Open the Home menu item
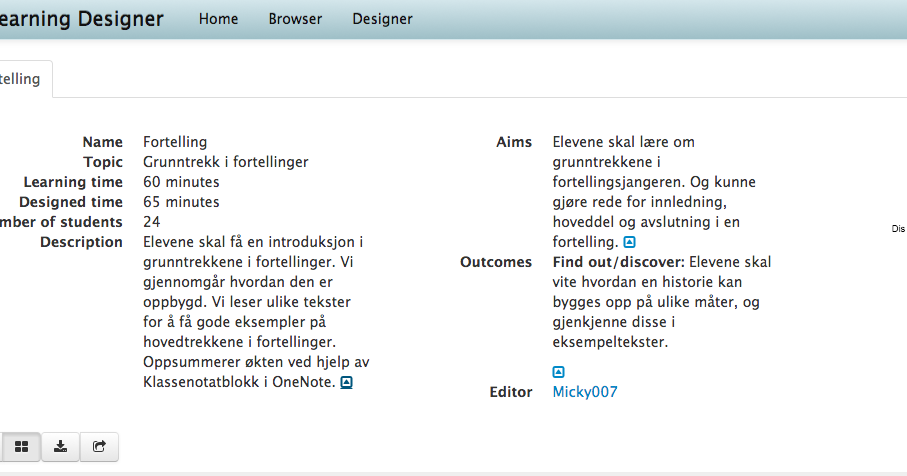 pos(218,19)
